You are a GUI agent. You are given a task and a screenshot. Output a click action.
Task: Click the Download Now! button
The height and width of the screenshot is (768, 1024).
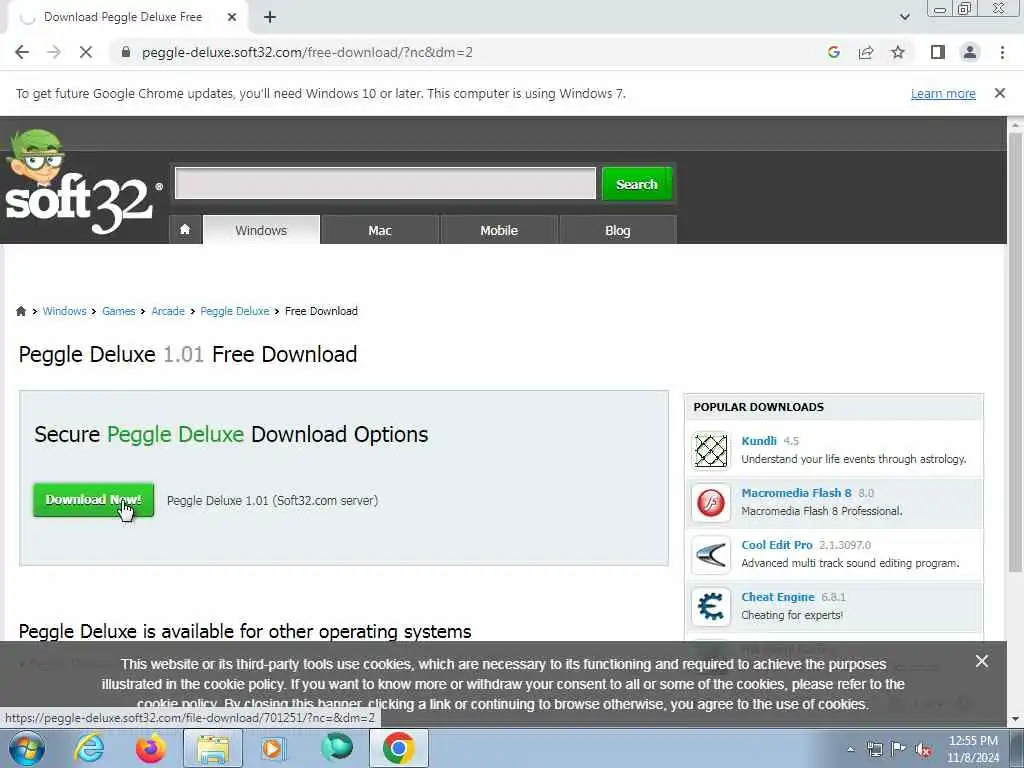click(93, 500)
